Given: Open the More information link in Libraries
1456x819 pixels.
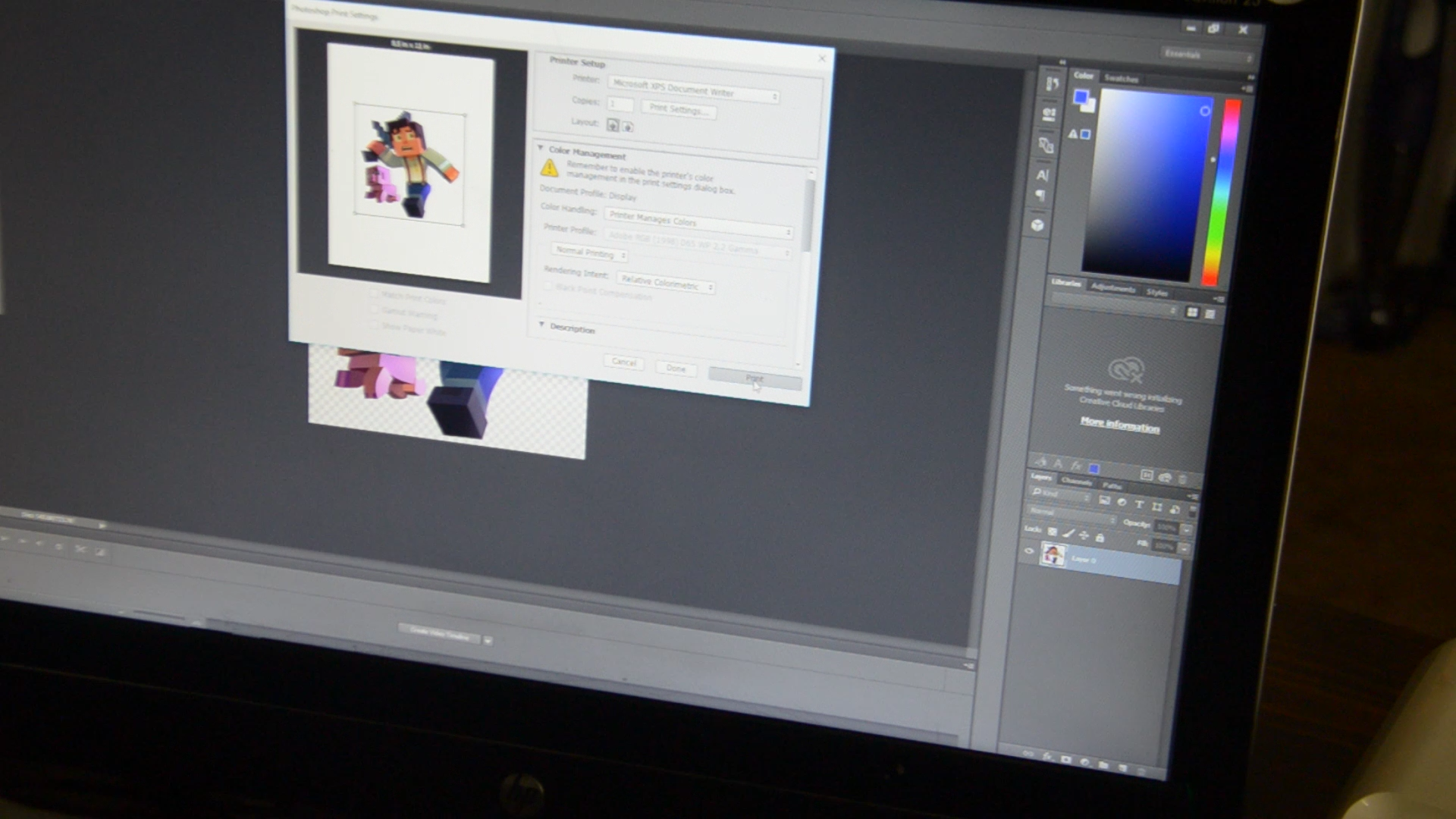Looking at the screenshot, I should (x=1120, y=425).
